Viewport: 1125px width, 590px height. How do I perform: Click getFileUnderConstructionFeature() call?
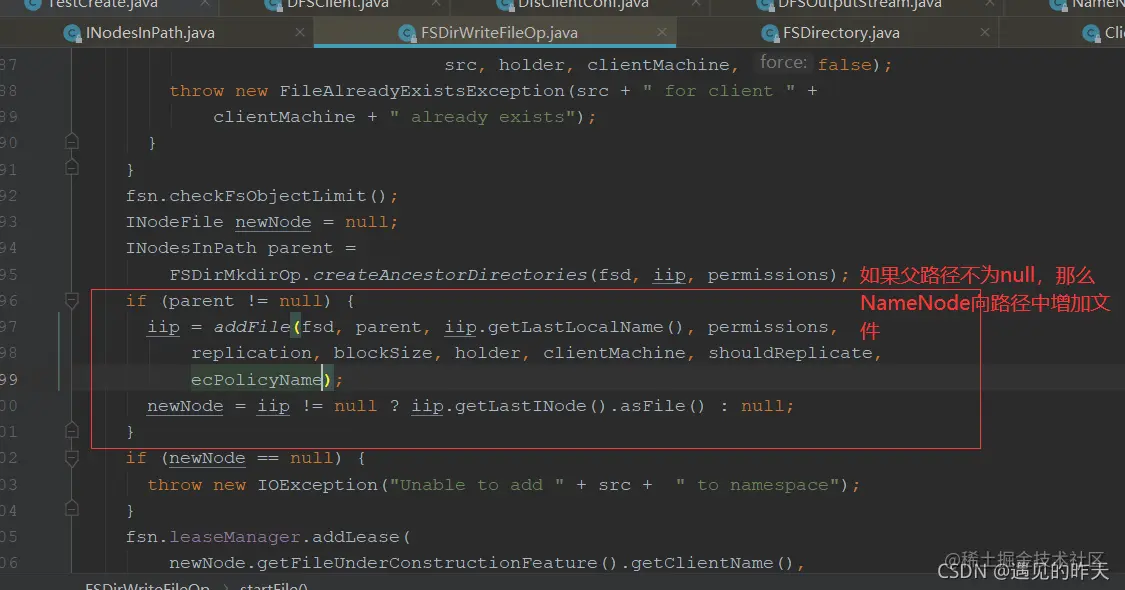click(436, 563)
